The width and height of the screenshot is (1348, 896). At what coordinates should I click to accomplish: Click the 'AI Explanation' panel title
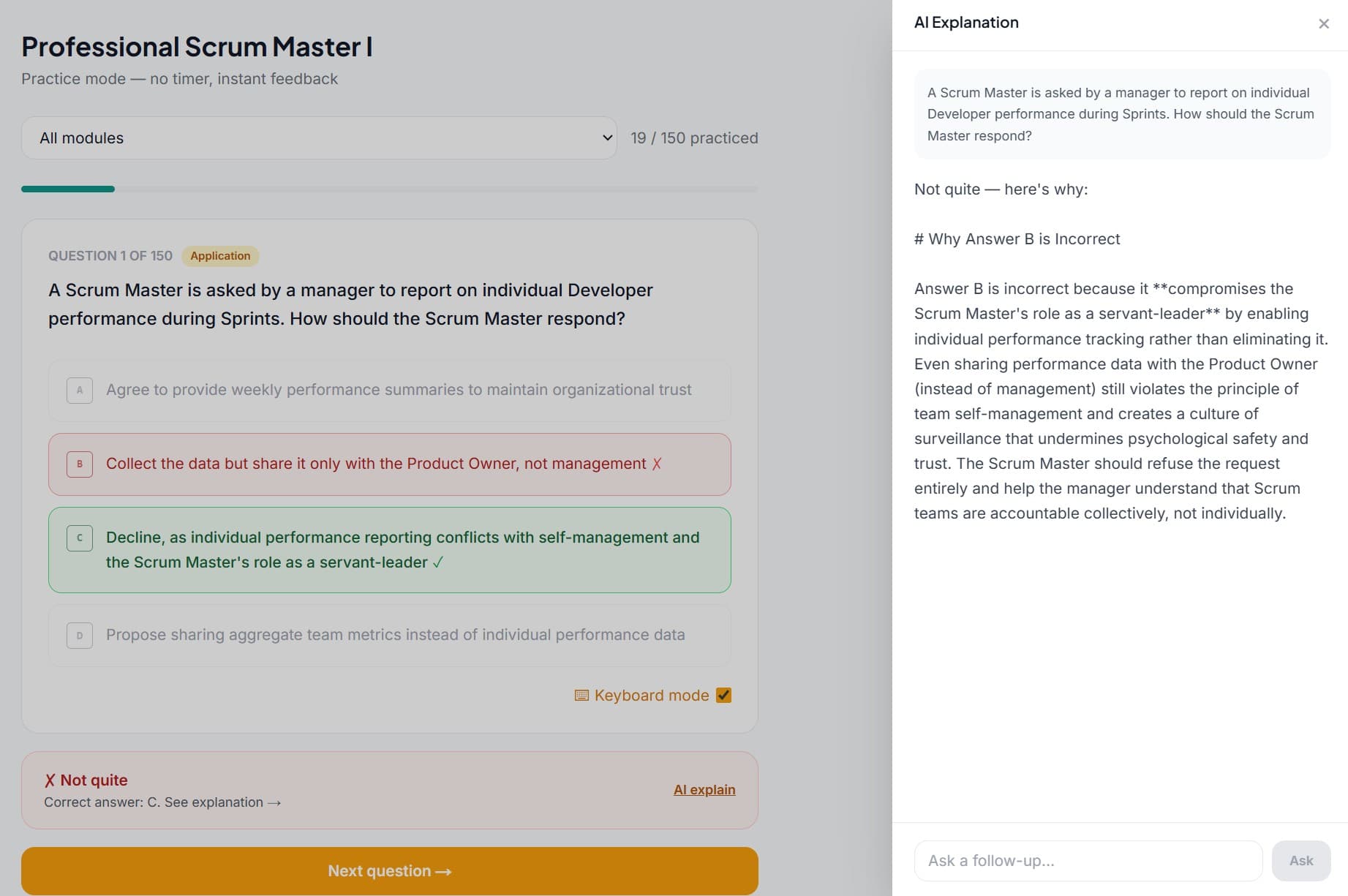(x=966, y=23)
